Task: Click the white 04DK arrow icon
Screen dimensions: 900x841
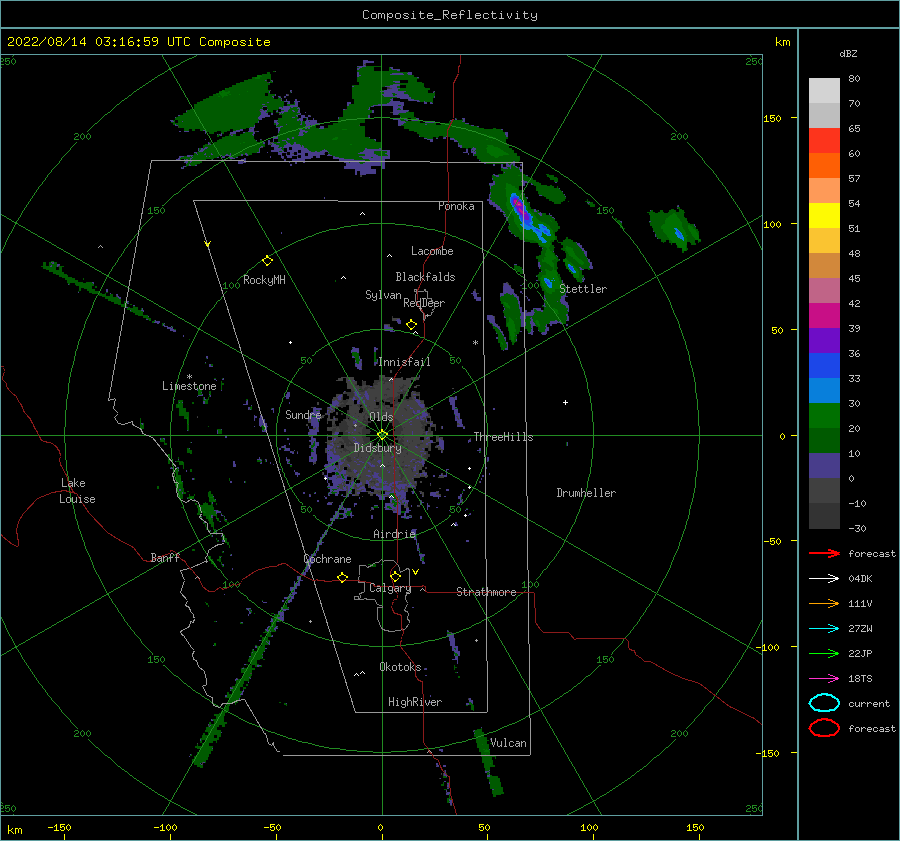Action: [x=824, y=579]
